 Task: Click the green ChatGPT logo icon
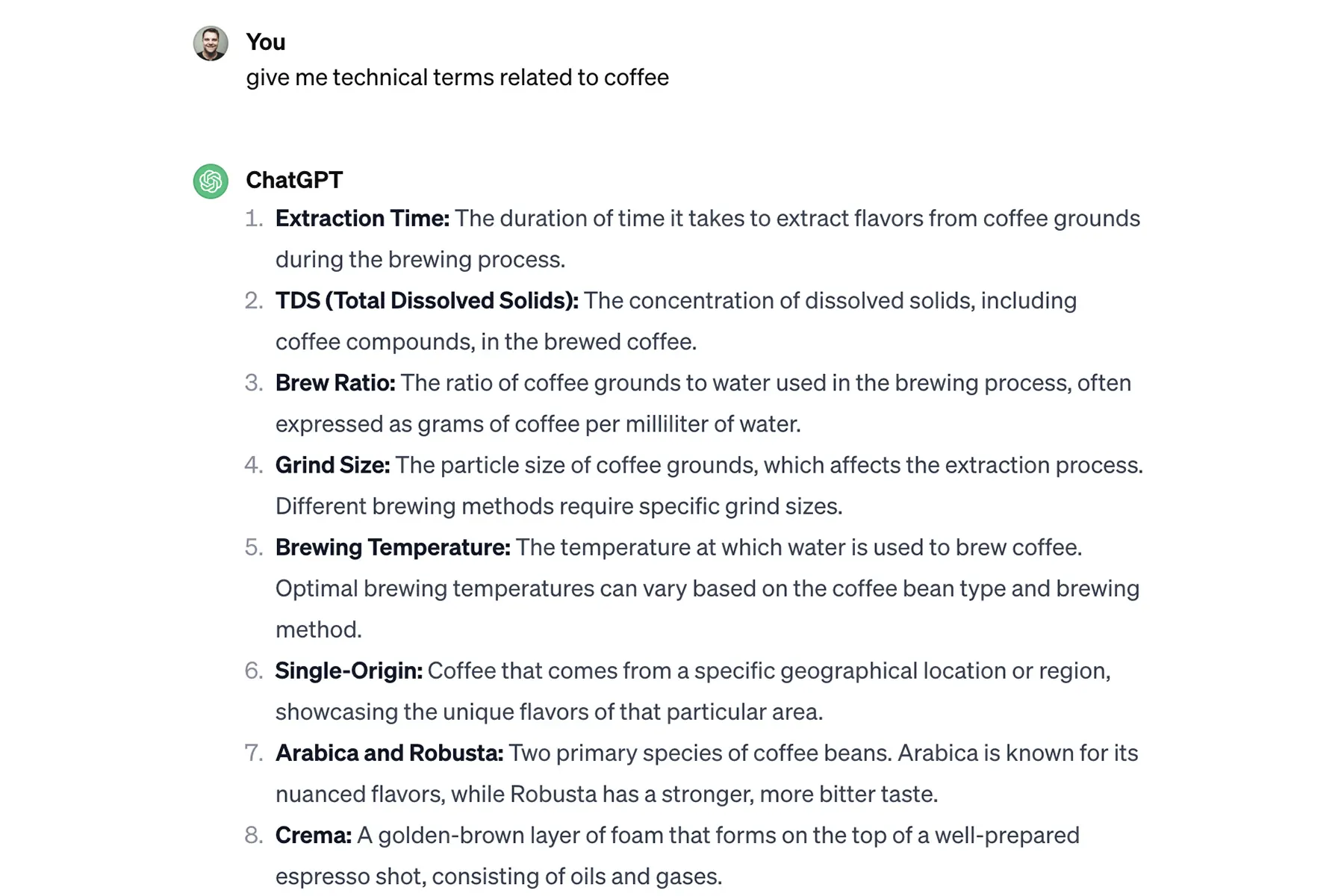pos(211,181)
